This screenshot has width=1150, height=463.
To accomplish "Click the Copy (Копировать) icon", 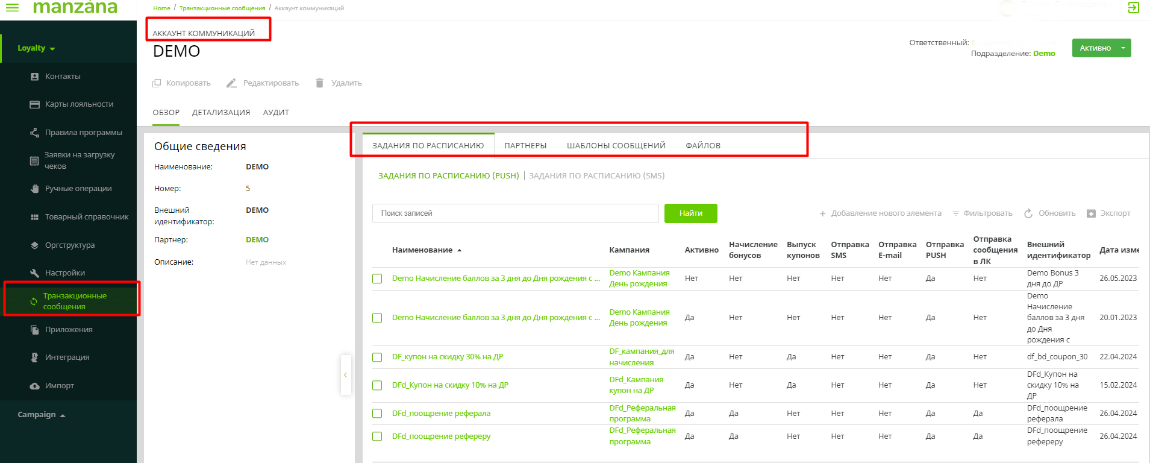I will point(157,83).
